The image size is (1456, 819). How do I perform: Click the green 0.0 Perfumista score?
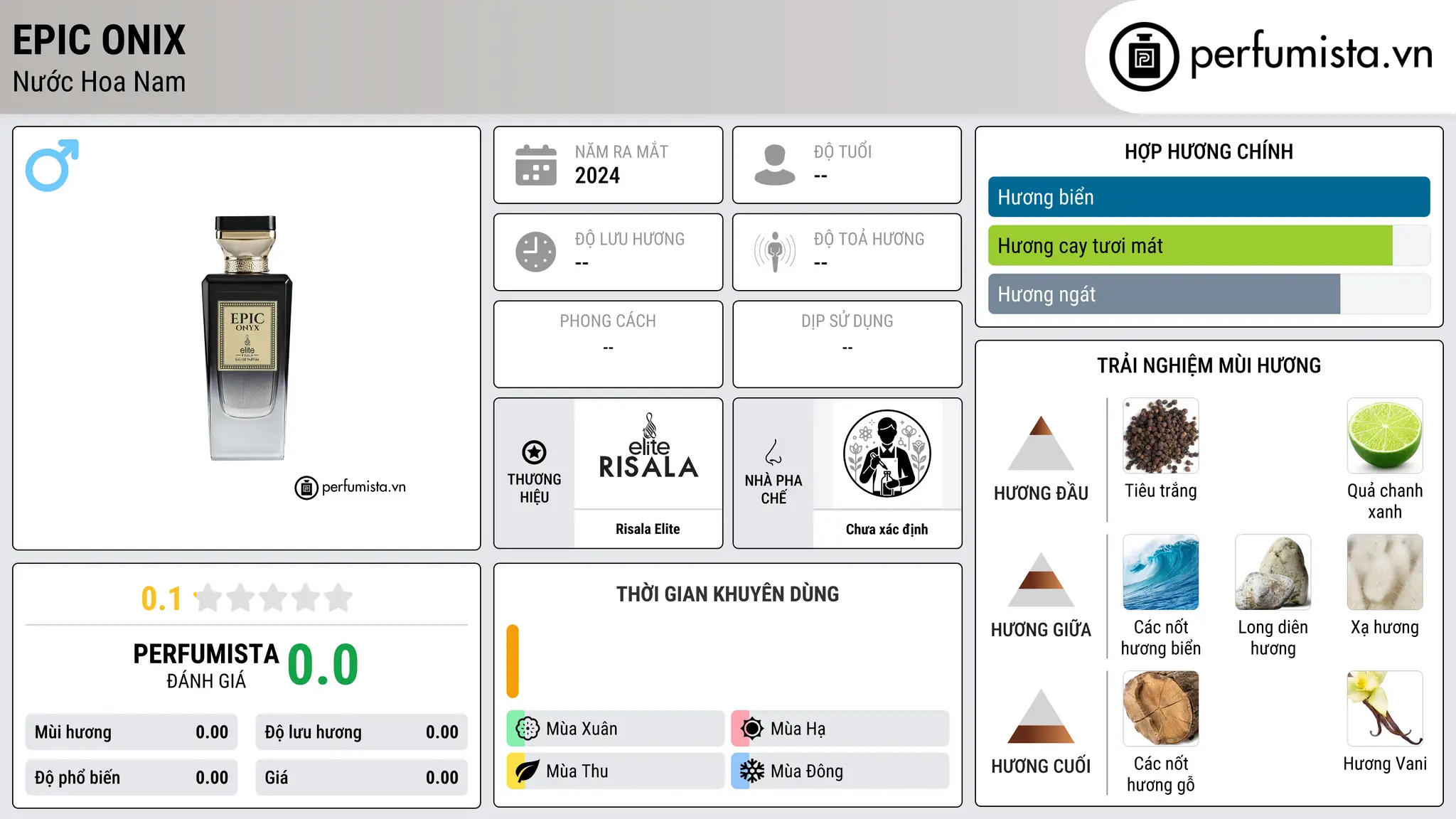[323, 665]
